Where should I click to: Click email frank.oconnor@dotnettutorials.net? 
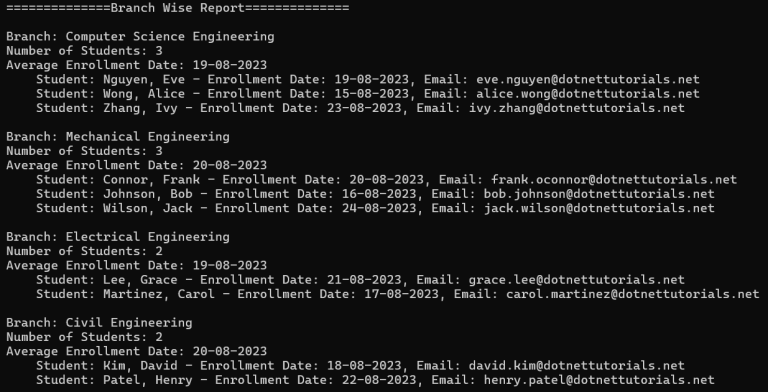(x=614, y=179)
